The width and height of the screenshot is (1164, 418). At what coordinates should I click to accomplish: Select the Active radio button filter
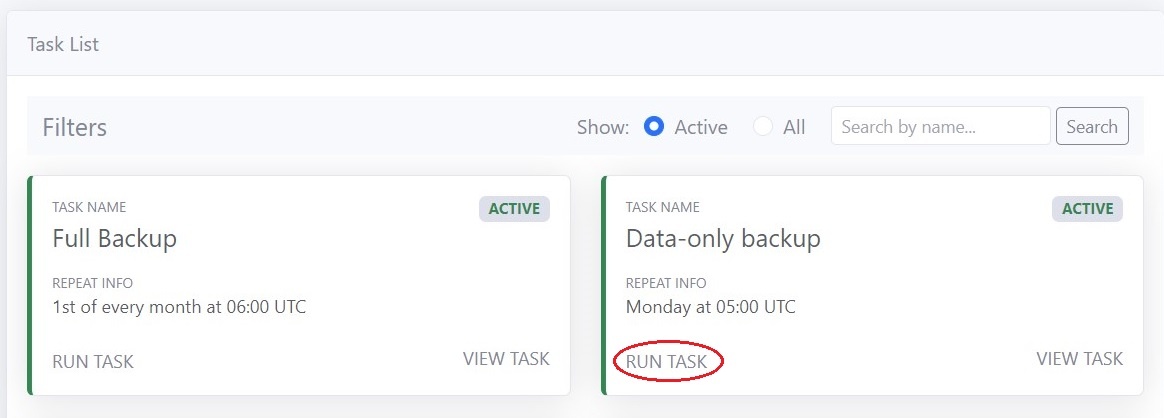tap(655, 127)
